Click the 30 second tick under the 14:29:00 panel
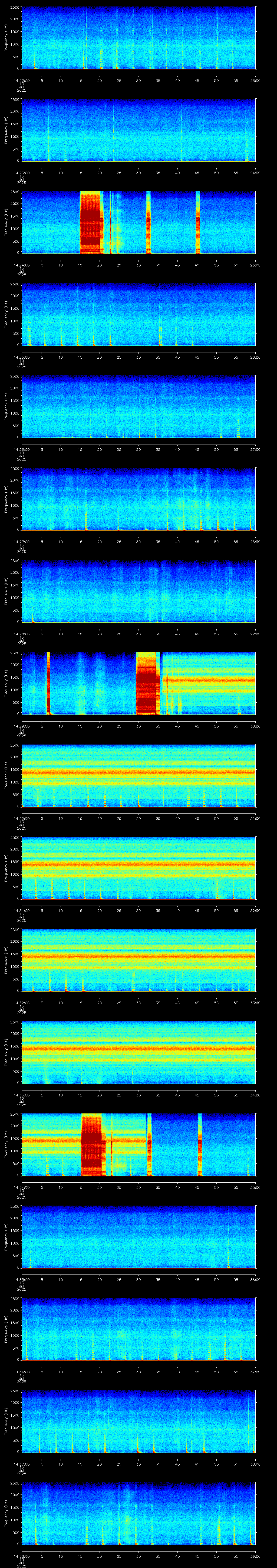This screenshot has height=1568, width=277. [139, 726]
